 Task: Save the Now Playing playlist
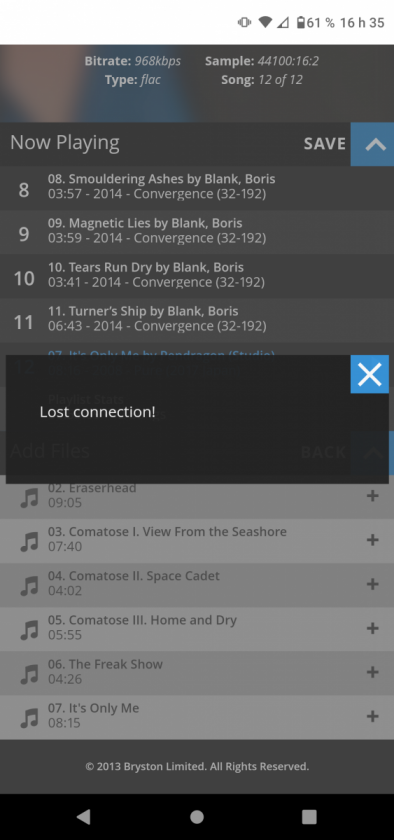324,144
